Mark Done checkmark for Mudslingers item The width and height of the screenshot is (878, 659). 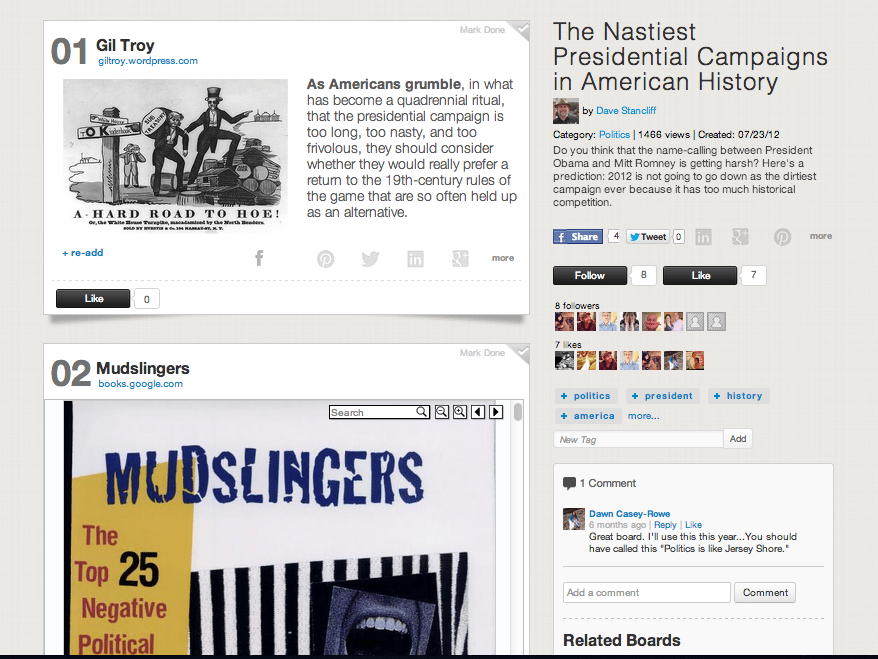(x=521, y=352)
